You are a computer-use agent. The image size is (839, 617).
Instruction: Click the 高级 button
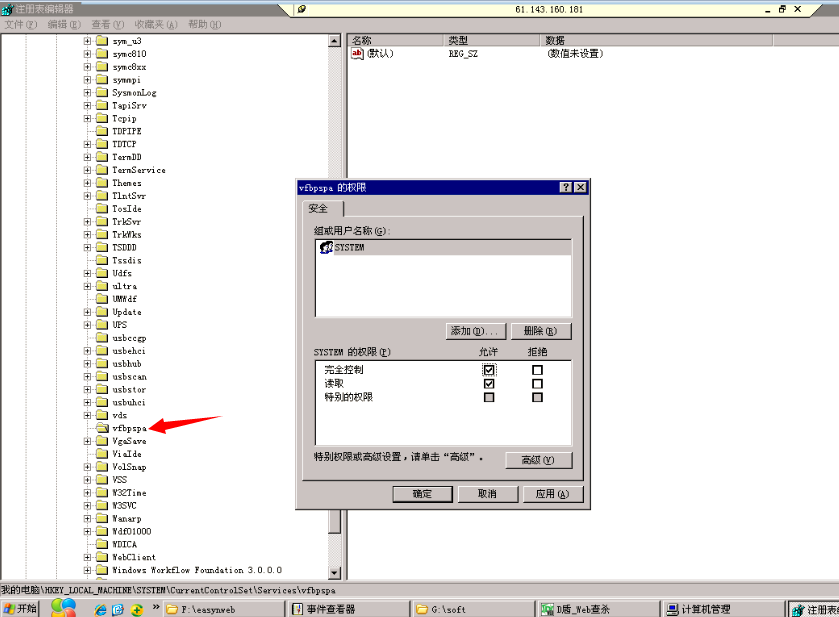[539, 460]
